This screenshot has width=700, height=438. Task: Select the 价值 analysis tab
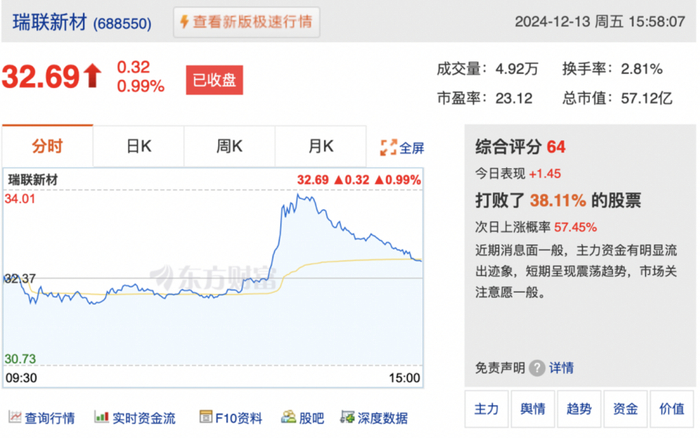pyautogui.click(x=672, y=409)
